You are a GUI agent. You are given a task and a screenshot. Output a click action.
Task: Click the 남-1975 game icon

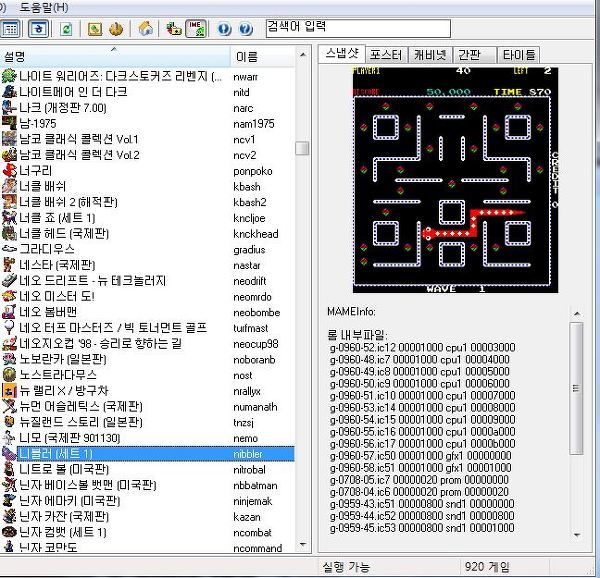click(x=9, y=123)
